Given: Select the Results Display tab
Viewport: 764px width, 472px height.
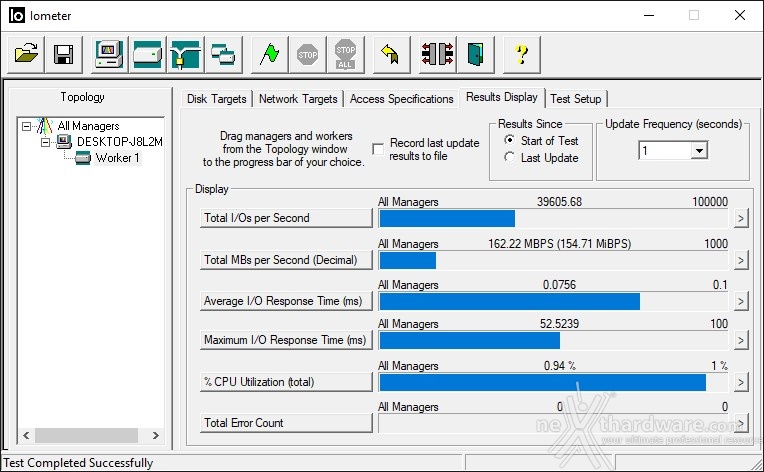Looking at the screenshot, I should click(502, 97).
